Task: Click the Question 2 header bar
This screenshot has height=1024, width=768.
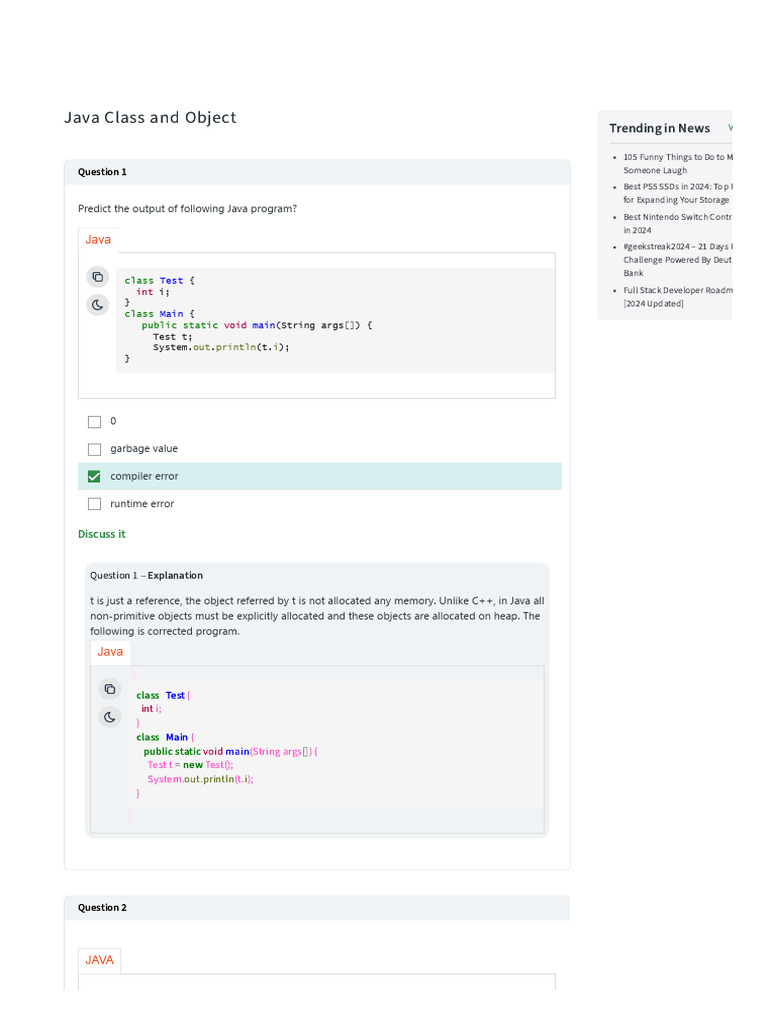Action: pyautogui.click(x=317, y=908)
